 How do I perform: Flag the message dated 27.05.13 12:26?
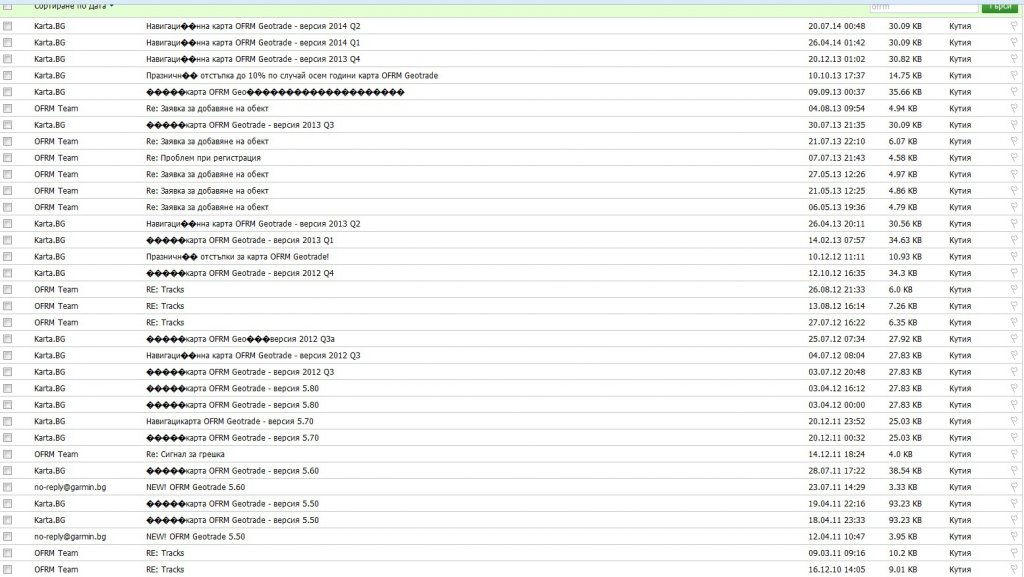click(x=1014, y=174)
